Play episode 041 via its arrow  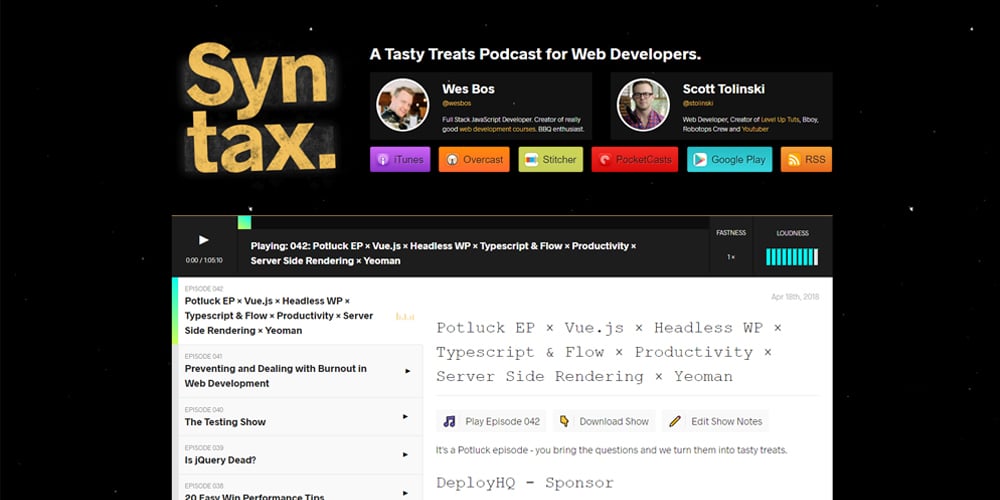[408, 371]
